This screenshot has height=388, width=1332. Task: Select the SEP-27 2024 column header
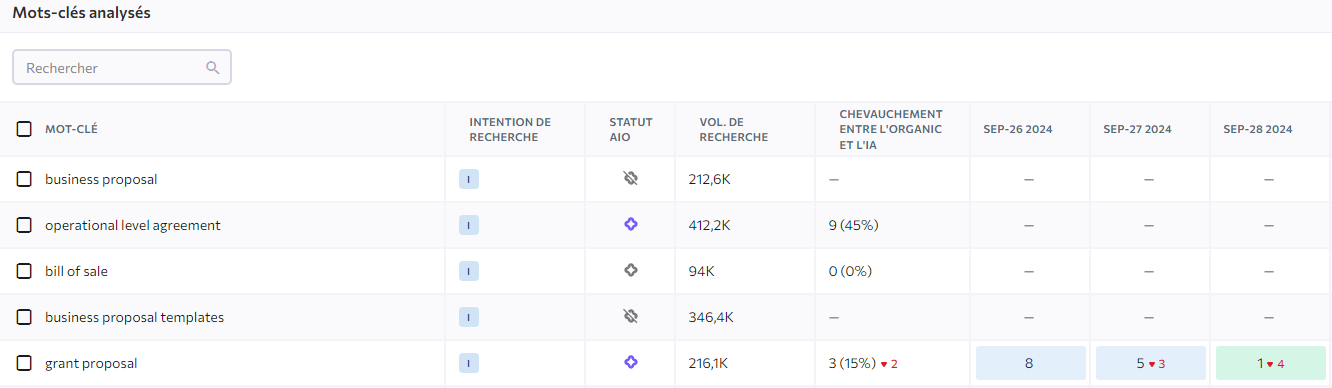pos(1137,129)
